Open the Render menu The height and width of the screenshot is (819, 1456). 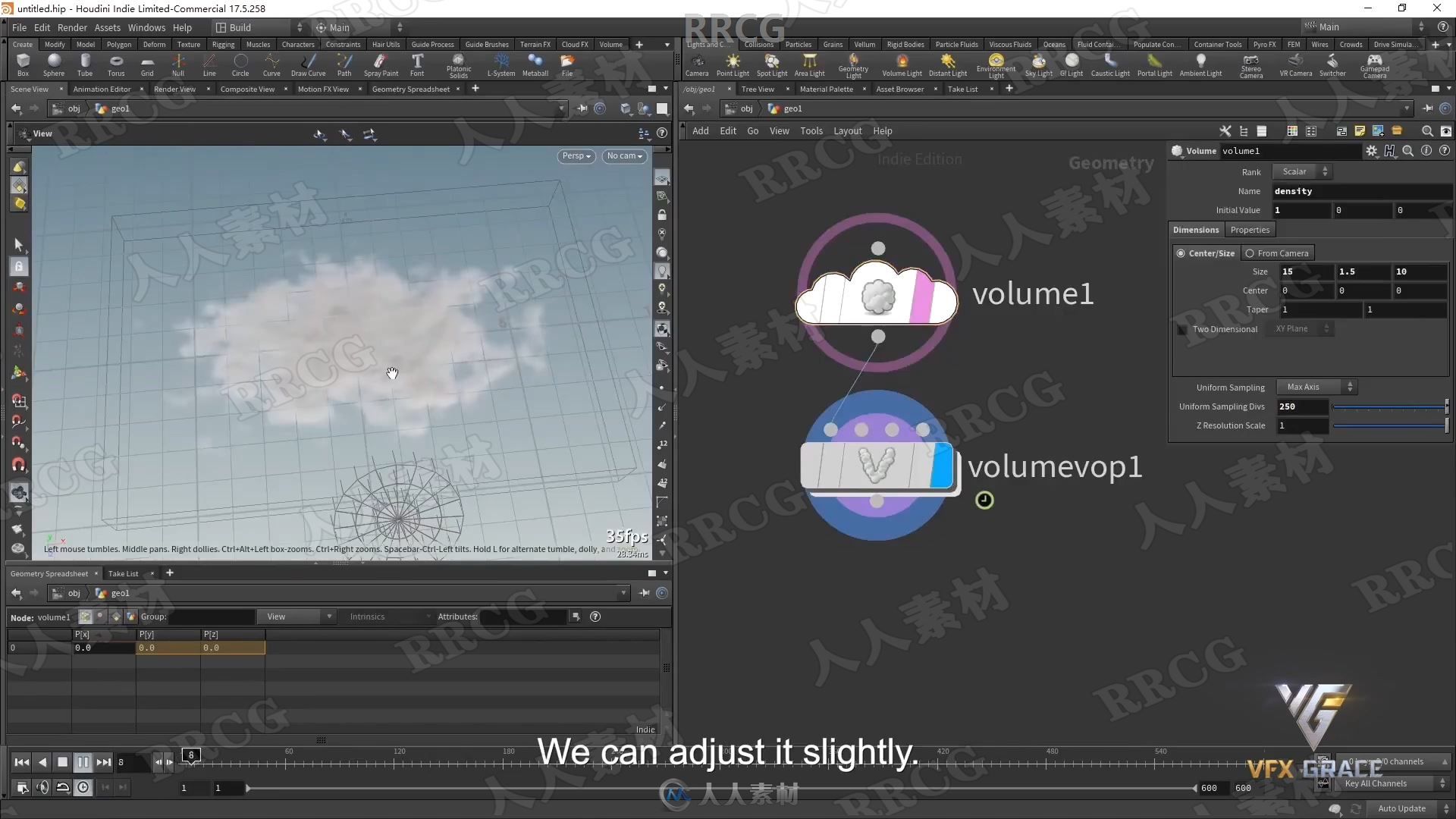coord(73,27)
